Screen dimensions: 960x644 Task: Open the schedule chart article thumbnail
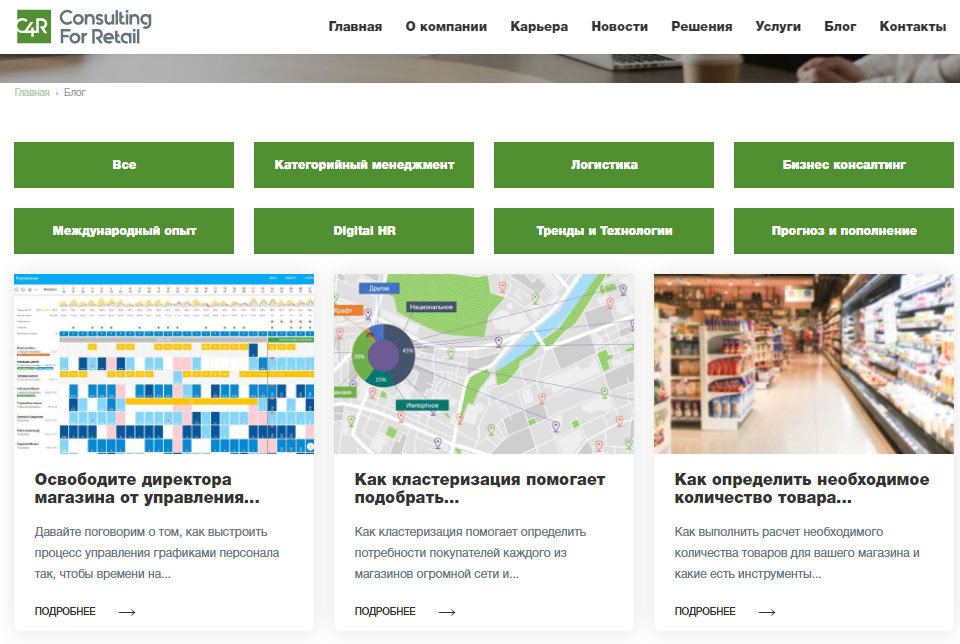(x=164, y=365)
